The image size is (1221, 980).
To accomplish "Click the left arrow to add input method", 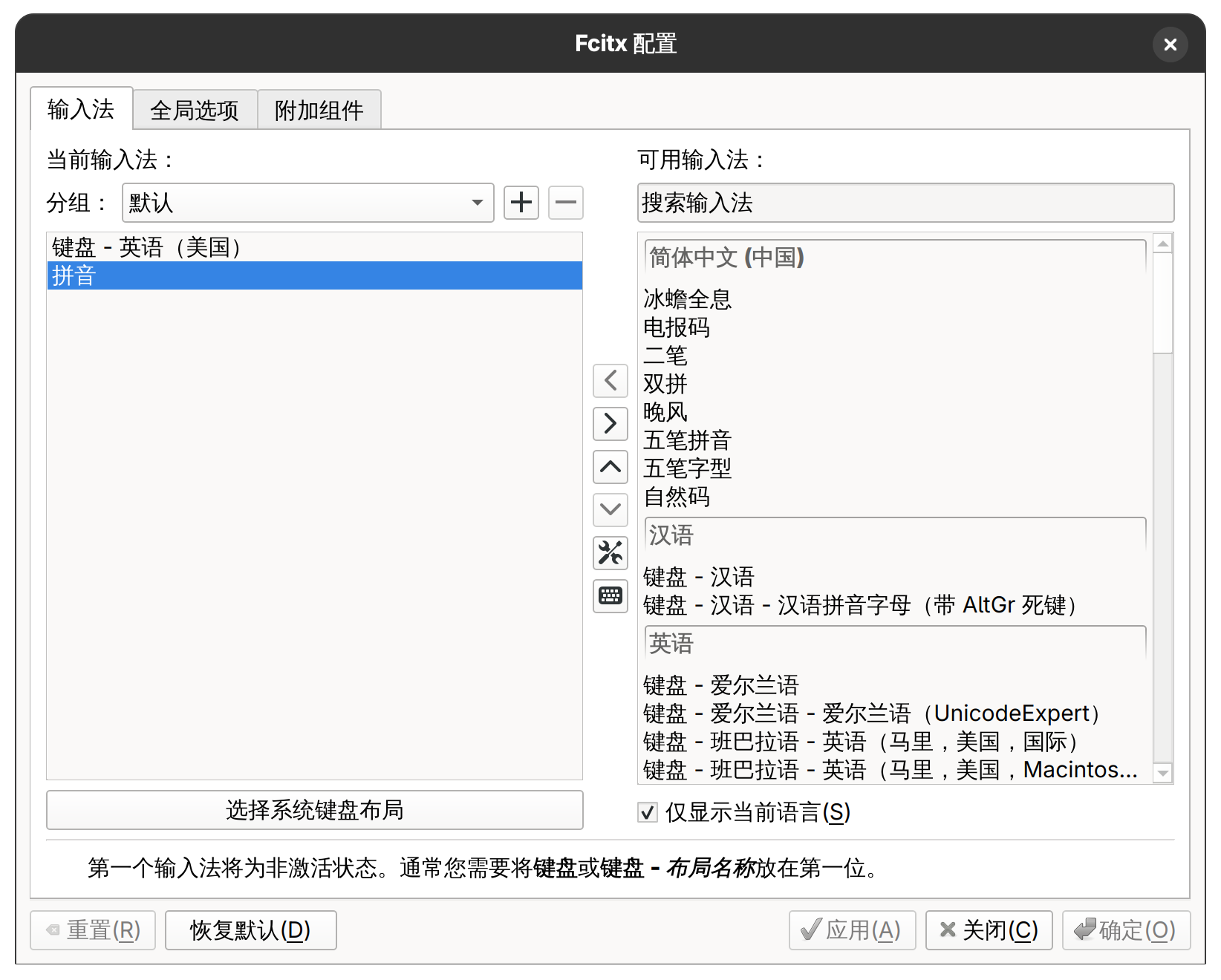I will point(610,381).
